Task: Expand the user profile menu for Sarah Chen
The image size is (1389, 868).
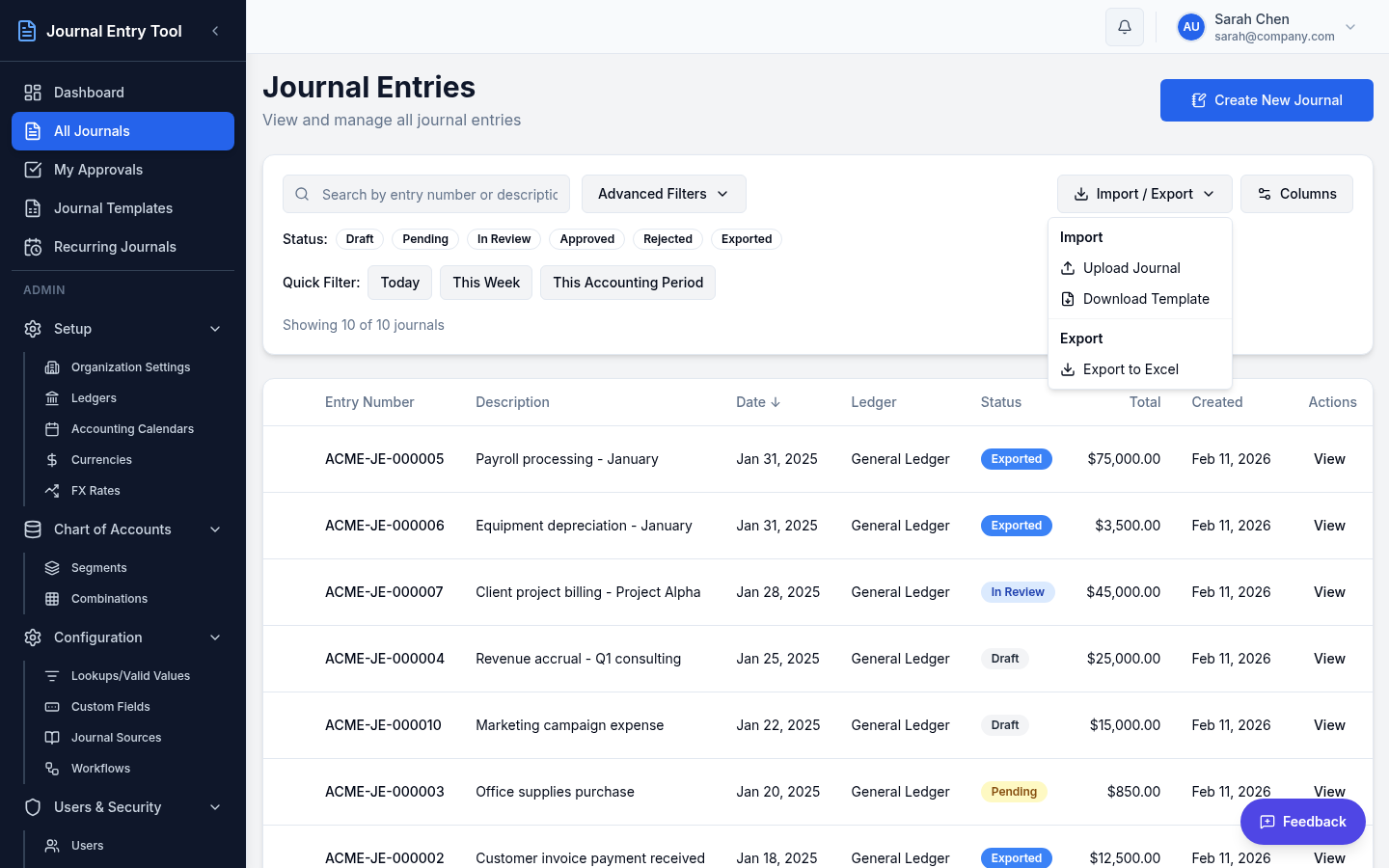Action: click(1348, 27)
